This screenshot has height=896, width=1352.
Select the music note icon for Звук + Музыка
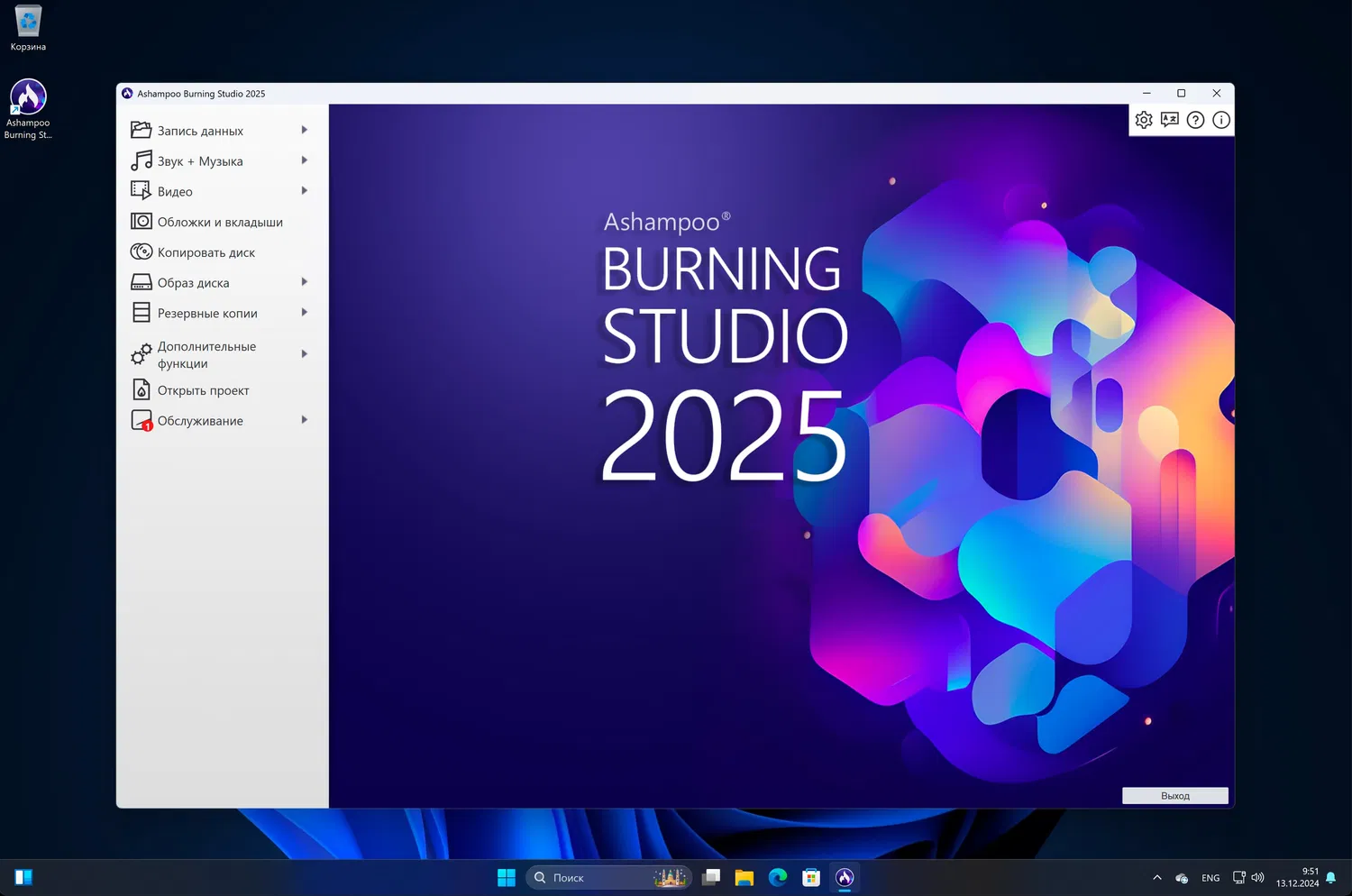point(142,160)
